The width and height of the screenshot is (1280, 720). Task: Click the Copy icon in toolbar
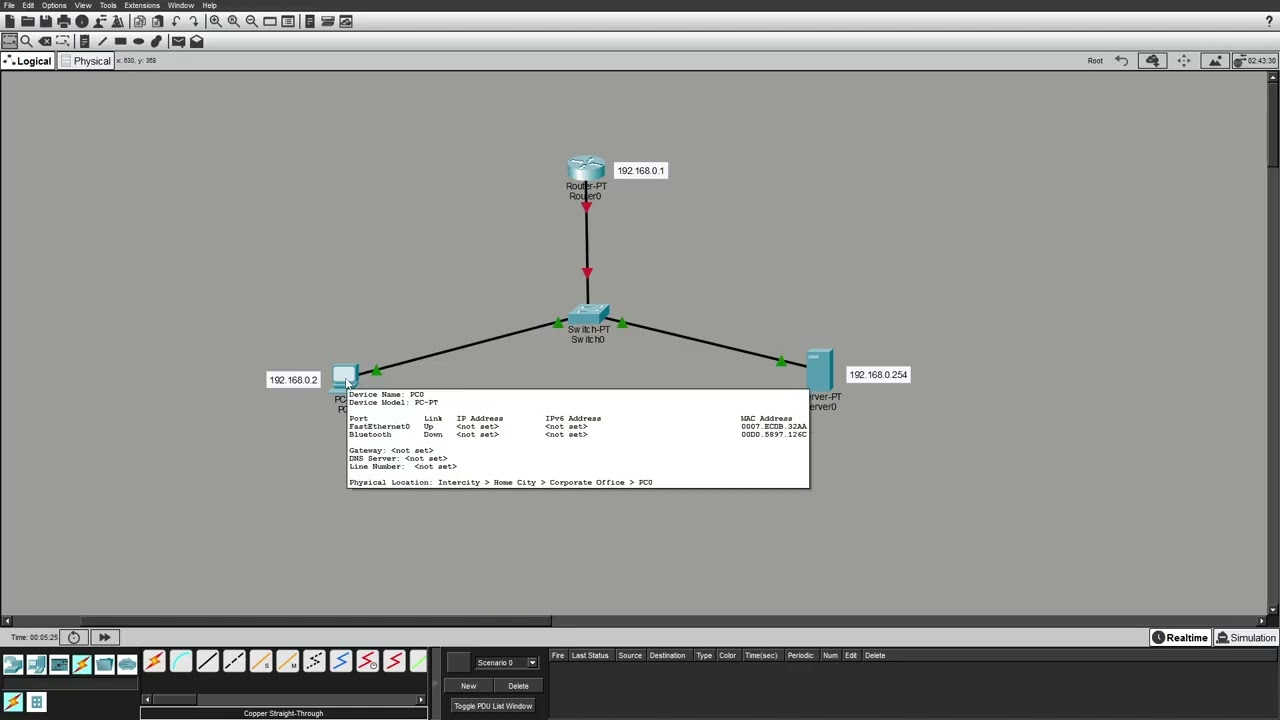139,21
